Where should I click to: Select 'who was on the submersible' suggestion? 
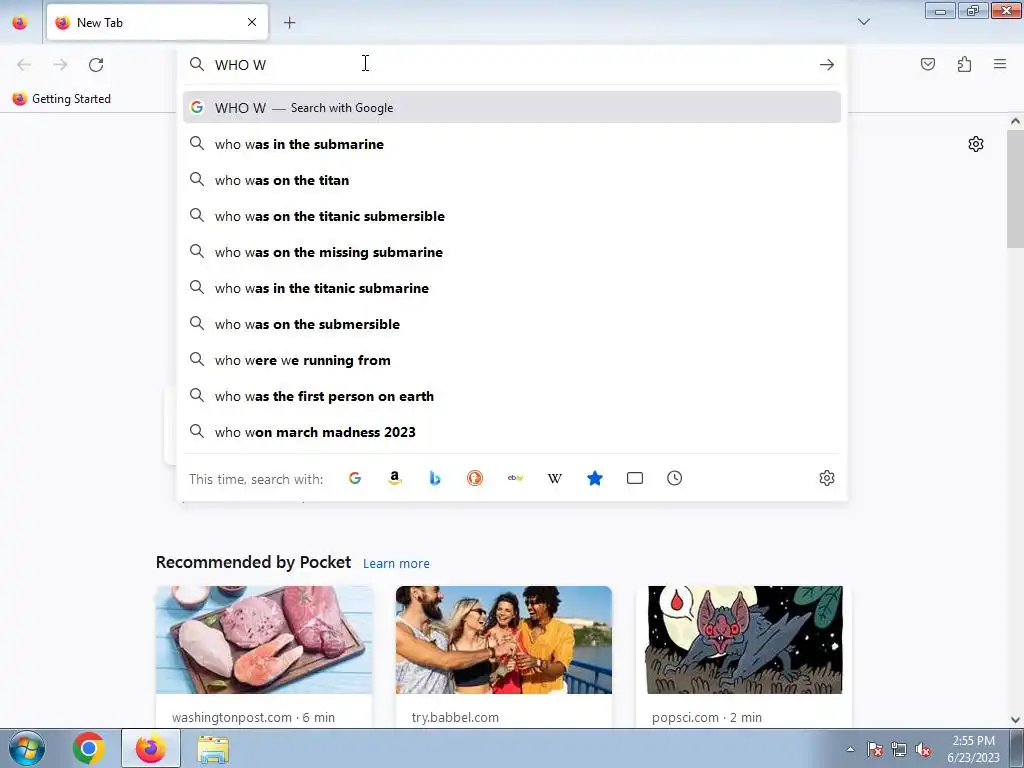(x=511, y=323)
